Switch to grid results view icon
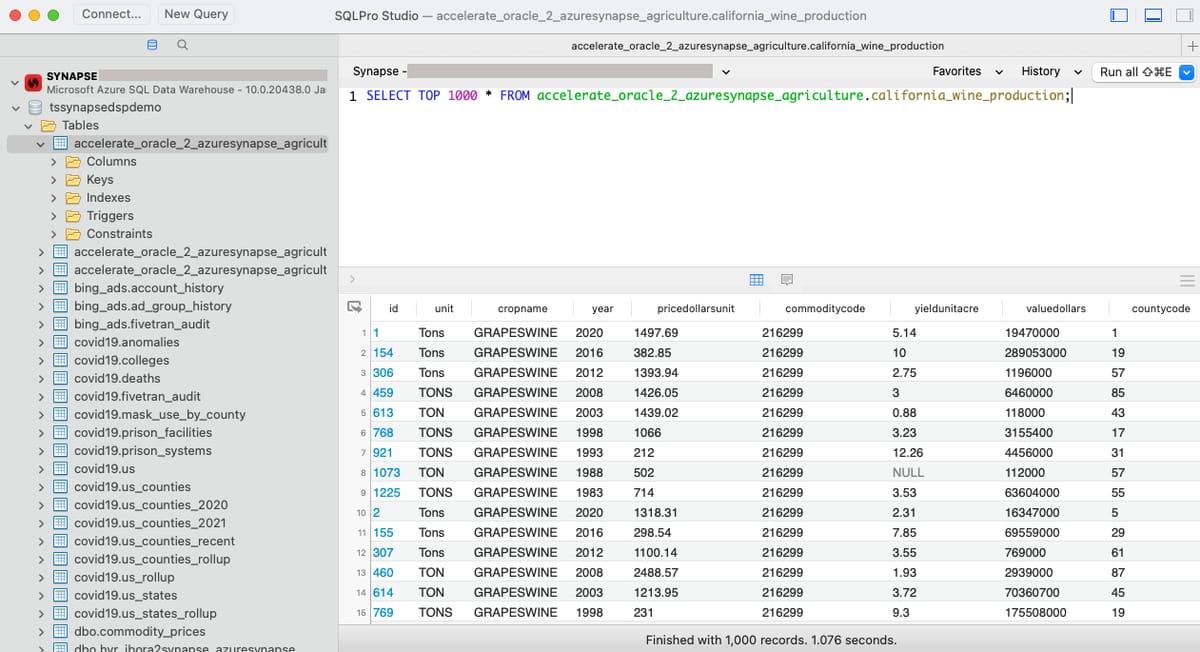The width and height of the screenshot is (1200, 652). (757, 280)
